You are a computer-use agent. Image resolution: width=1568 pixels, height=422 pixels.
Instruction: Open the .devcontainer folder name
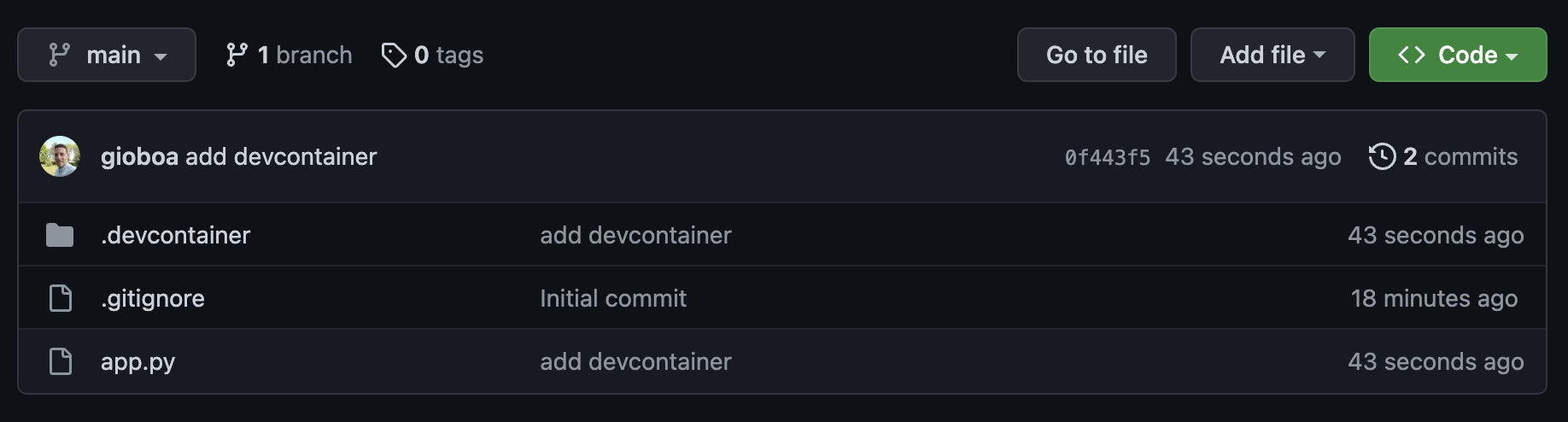point(175,235)
